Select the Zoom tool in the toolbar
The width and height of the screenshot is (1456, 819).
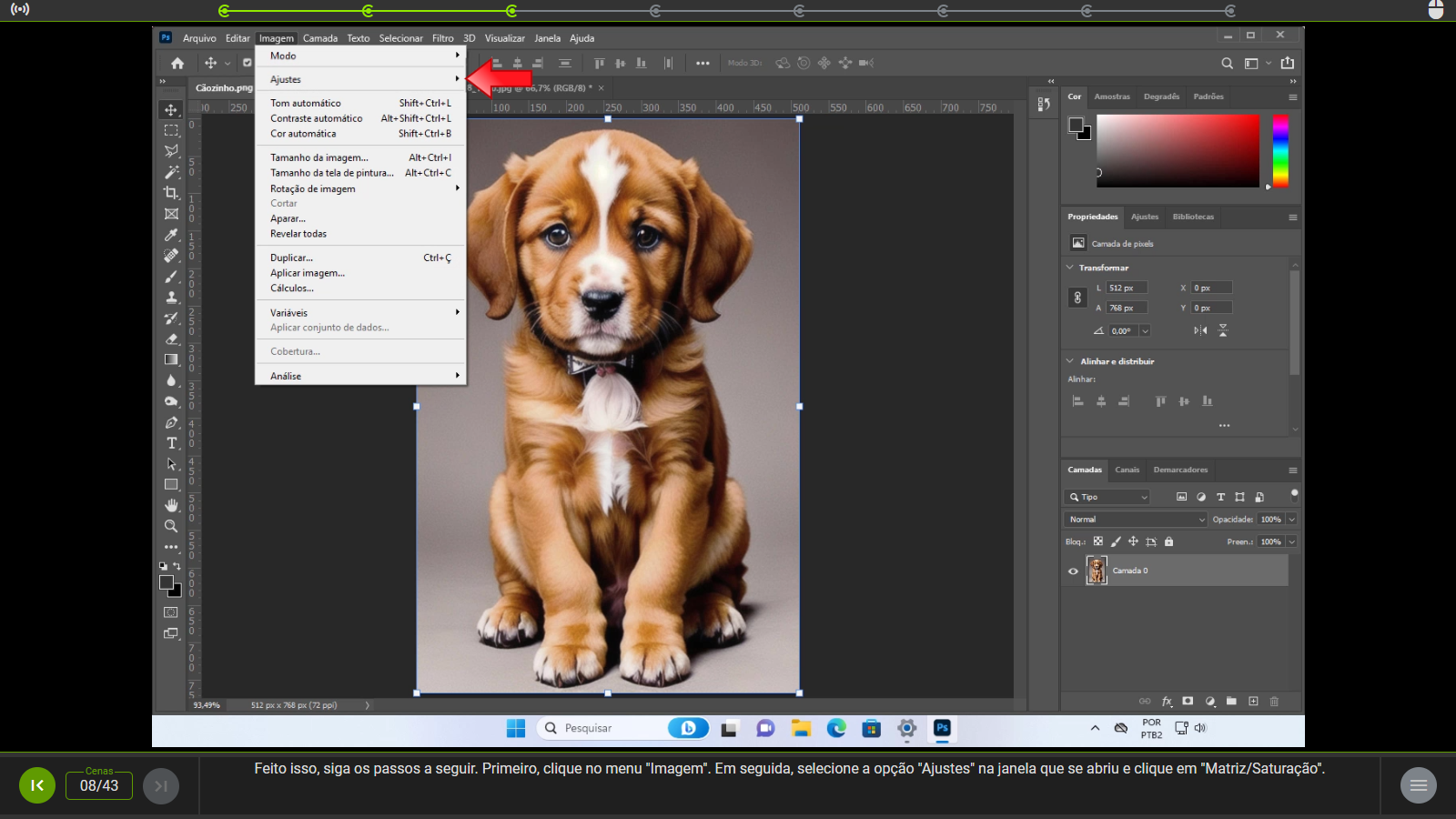coord(171,526)
